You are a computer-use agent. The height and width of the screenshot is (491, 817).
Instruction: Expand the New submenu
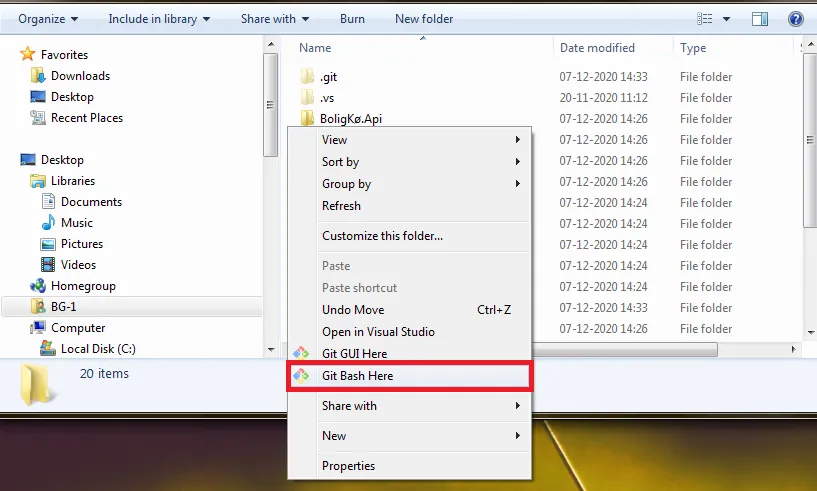(x=409, y=436)
